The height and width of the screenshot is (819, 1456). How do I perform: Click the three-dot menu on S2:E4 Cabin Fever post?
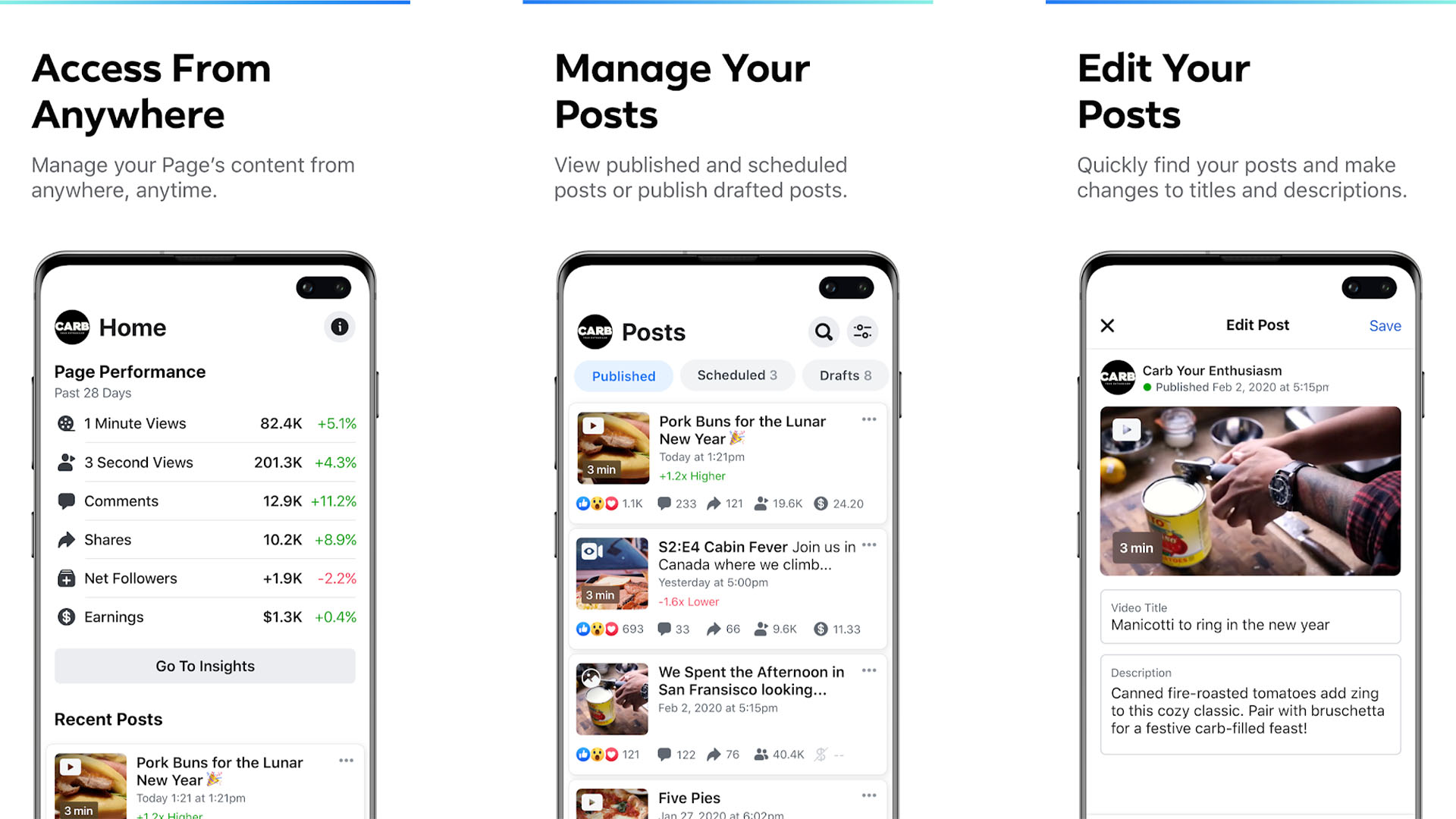click(x=869, y=546)
